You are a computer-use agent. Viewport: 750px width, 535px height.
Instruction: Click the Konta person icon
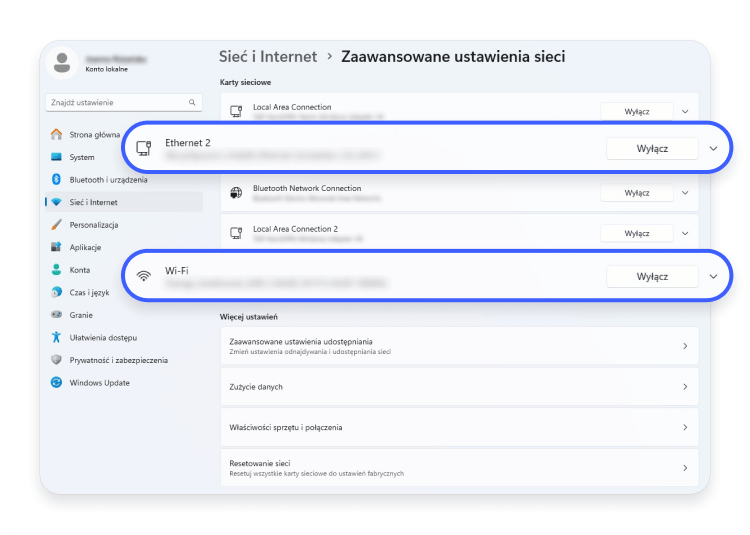point(56,270)
